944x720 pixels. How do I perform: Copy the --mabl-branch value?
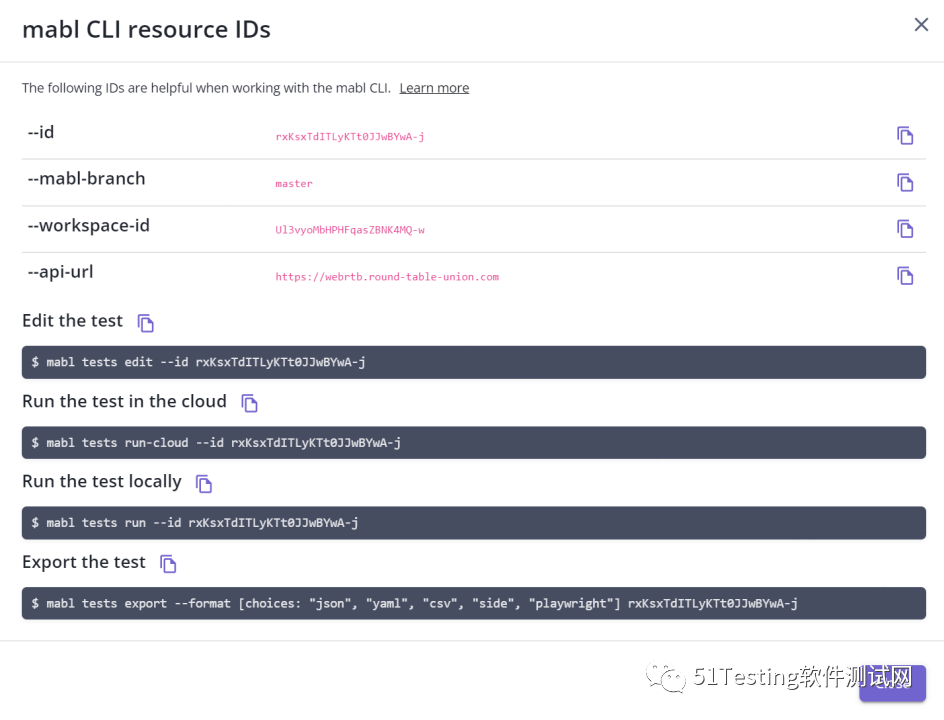(905, 182)
